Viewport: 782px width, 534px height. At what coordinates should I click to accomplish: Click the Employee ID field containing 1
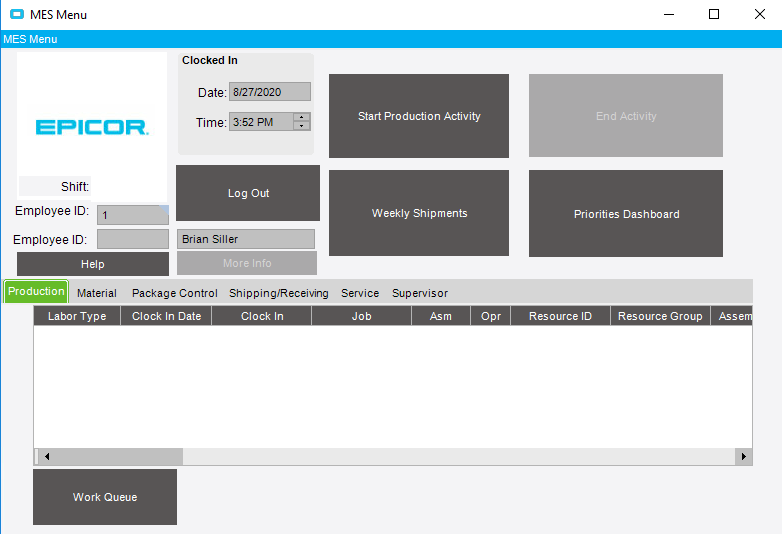tap(133, 215)
